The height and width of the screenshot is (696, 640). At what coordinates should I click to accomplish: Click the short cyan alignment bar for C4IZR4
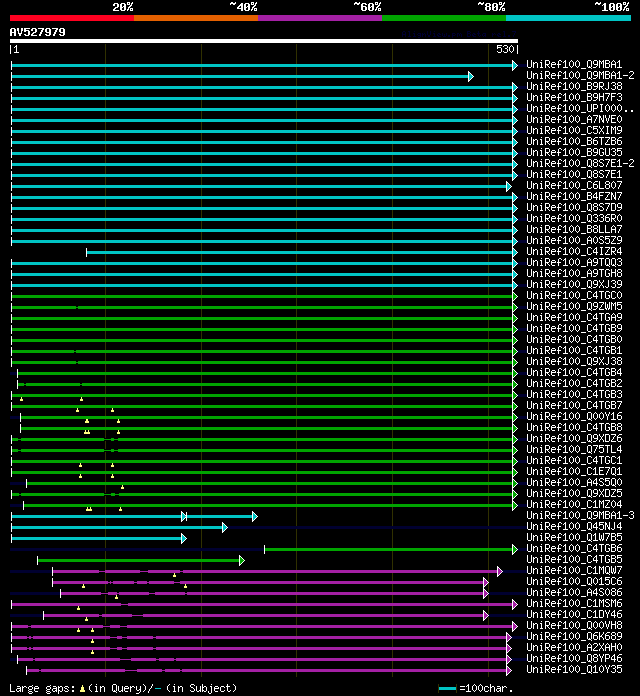302,252
